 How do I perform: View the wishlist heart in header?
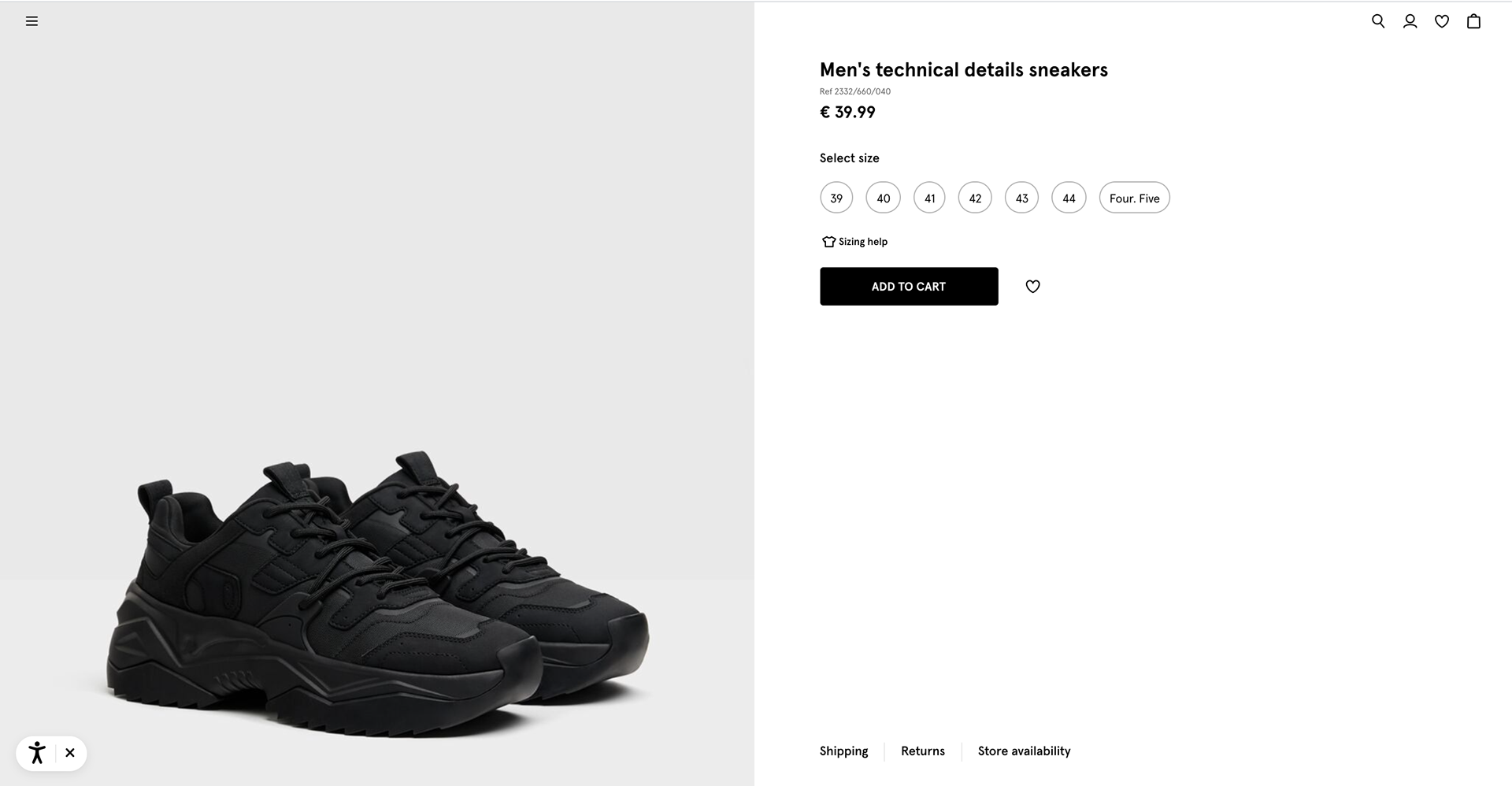1442,21
